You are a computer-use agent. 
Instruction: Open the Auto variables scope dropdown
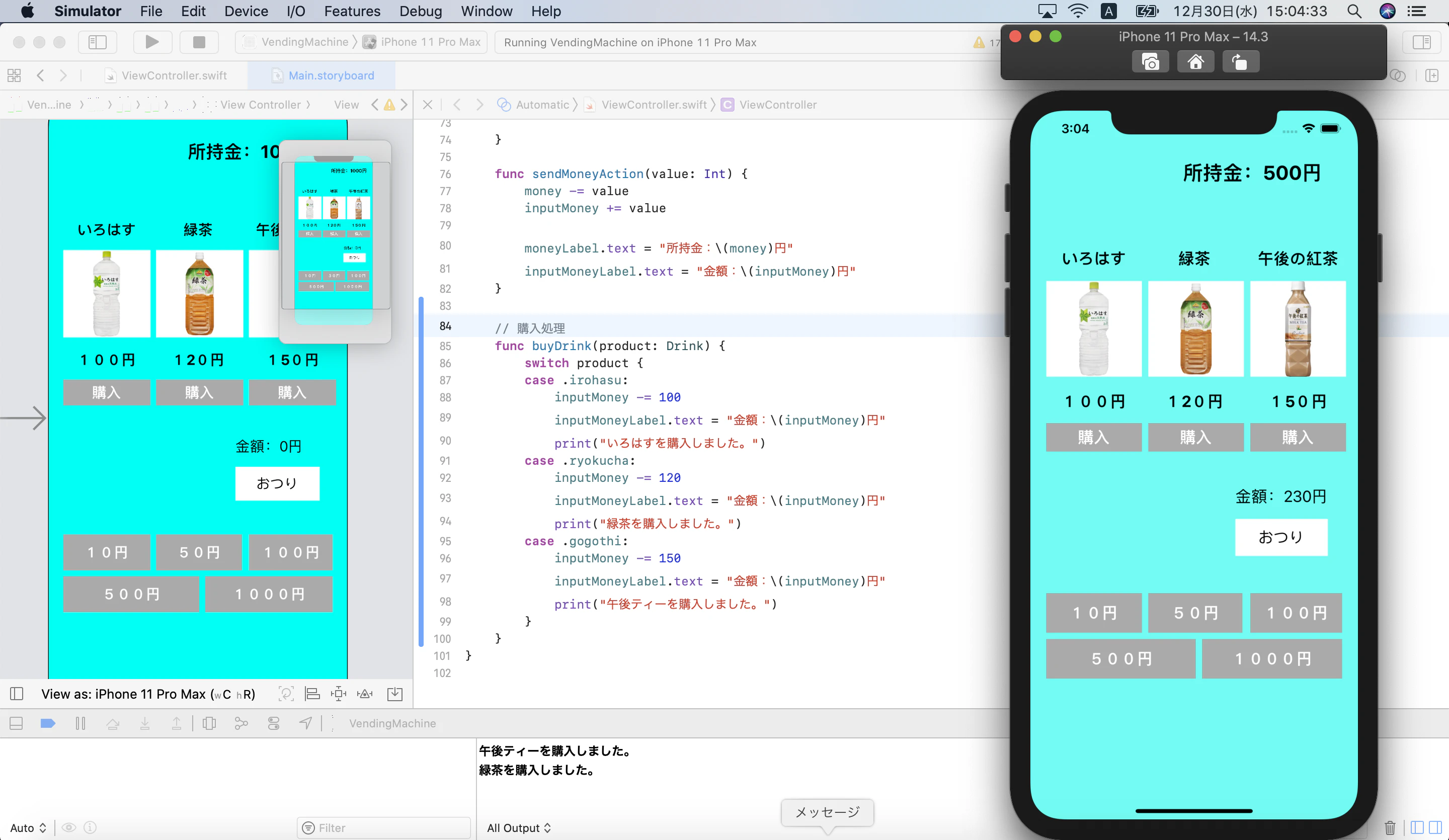tap(28, 827)
